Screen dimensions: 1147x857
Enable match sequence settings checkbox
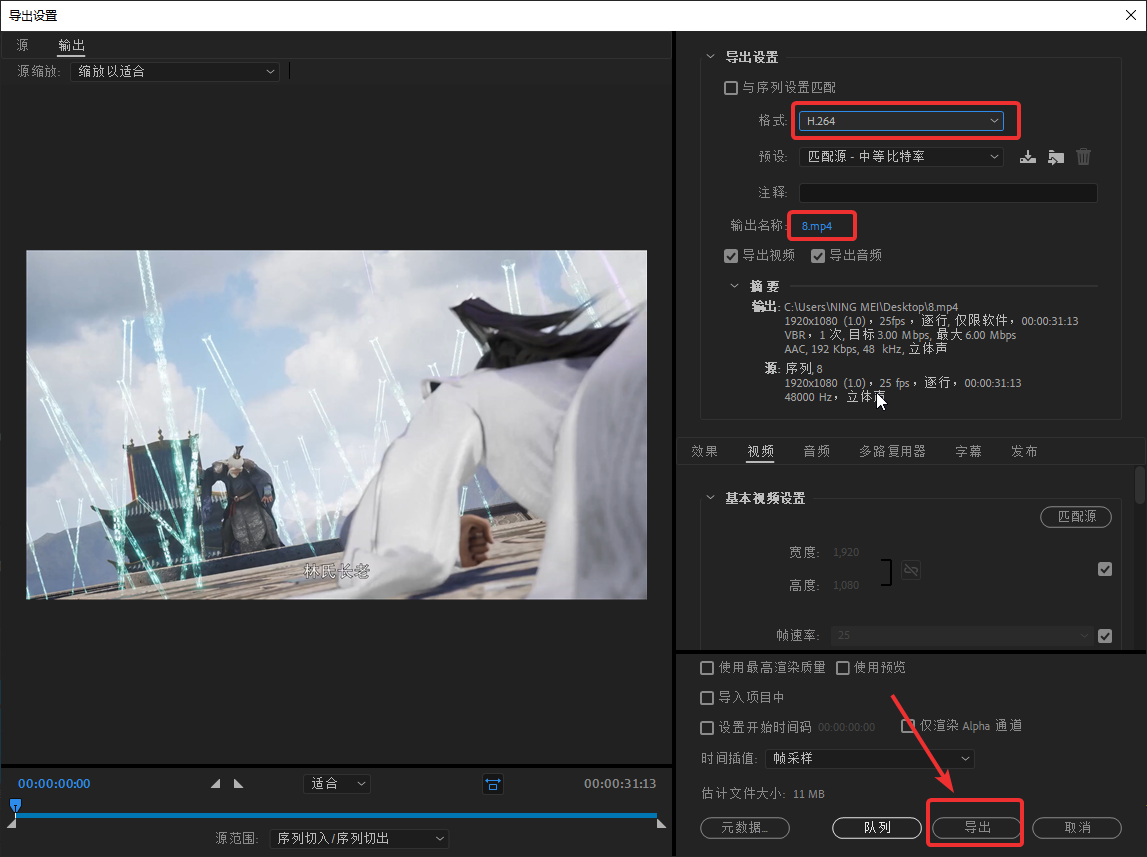pos(731,88)
